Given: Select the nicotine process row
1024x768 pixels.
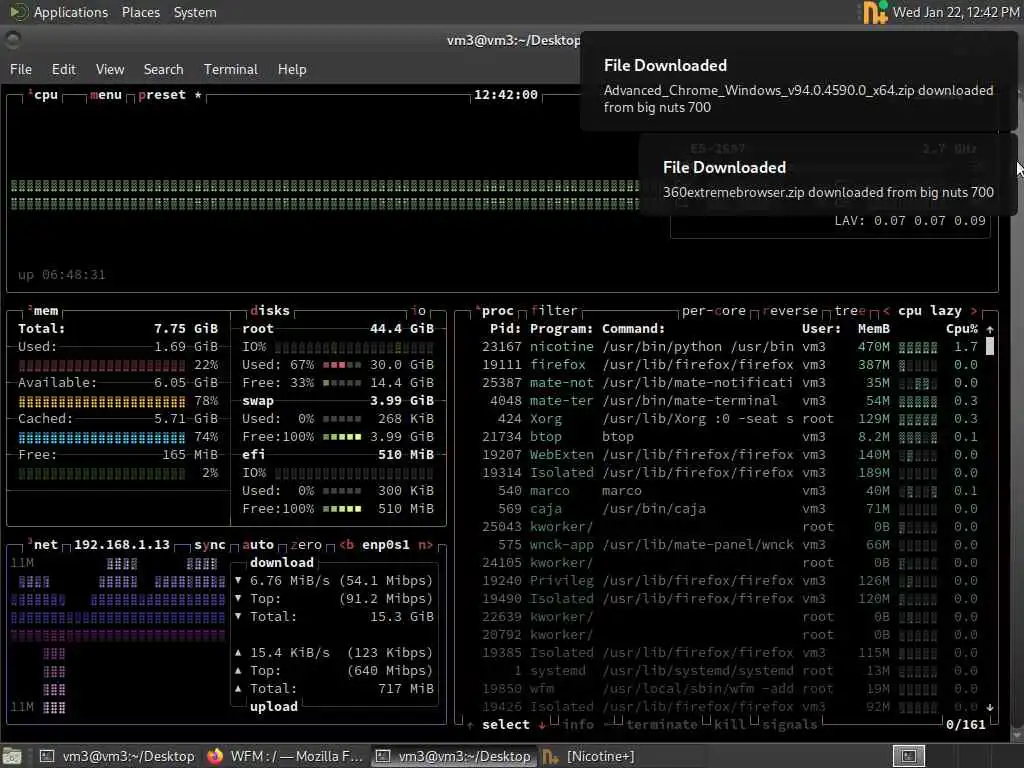Looking at the screenshot, I should [729, 347].
